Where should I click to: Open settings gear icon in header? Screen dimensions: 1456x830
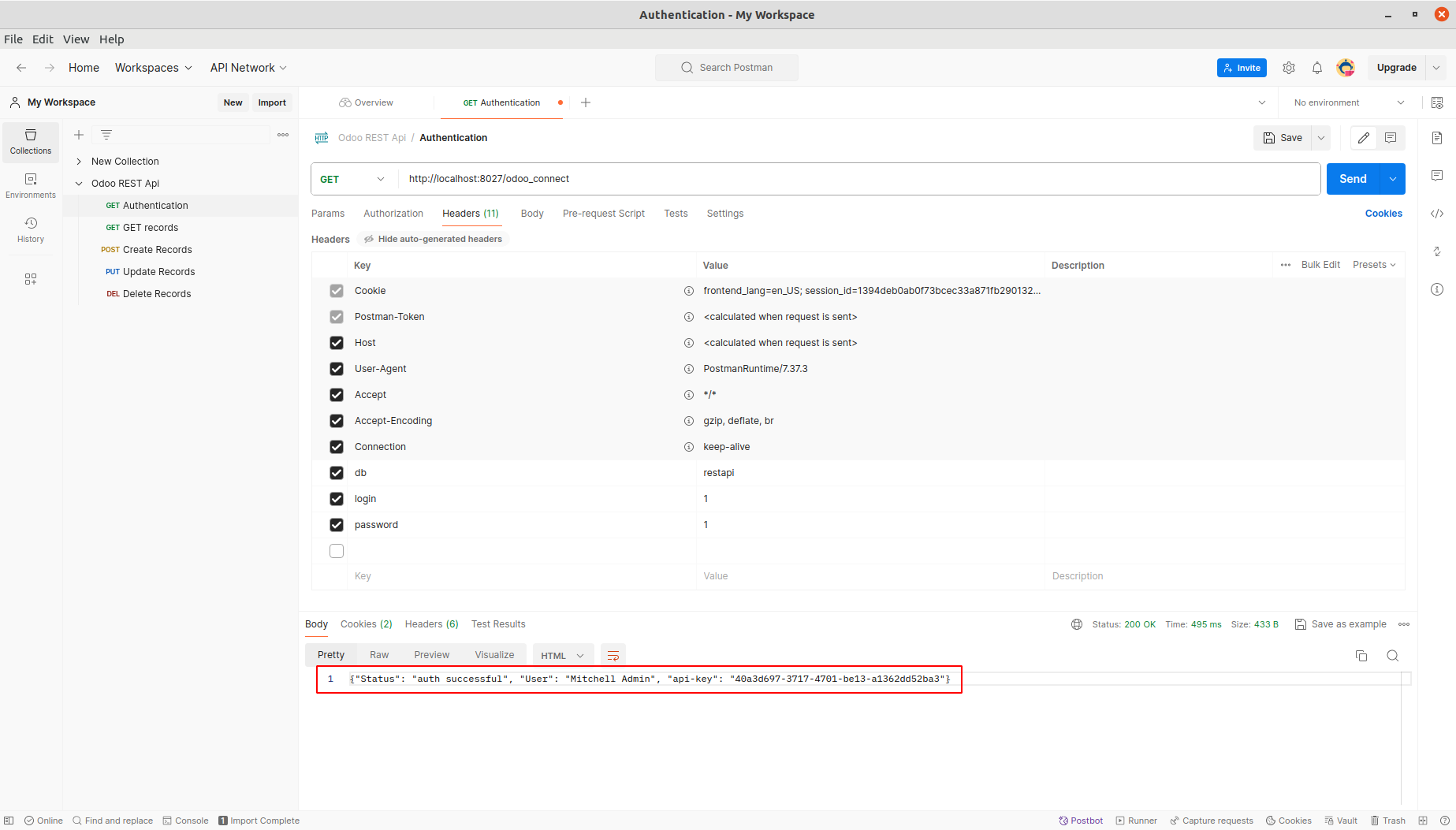pyautogui.click(x=1289, y=68)
